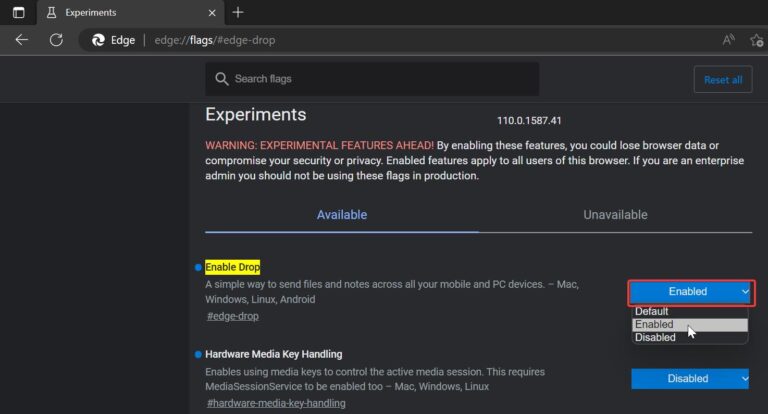
Task: Open the #edge-drop anchor link
Action: 233,317
